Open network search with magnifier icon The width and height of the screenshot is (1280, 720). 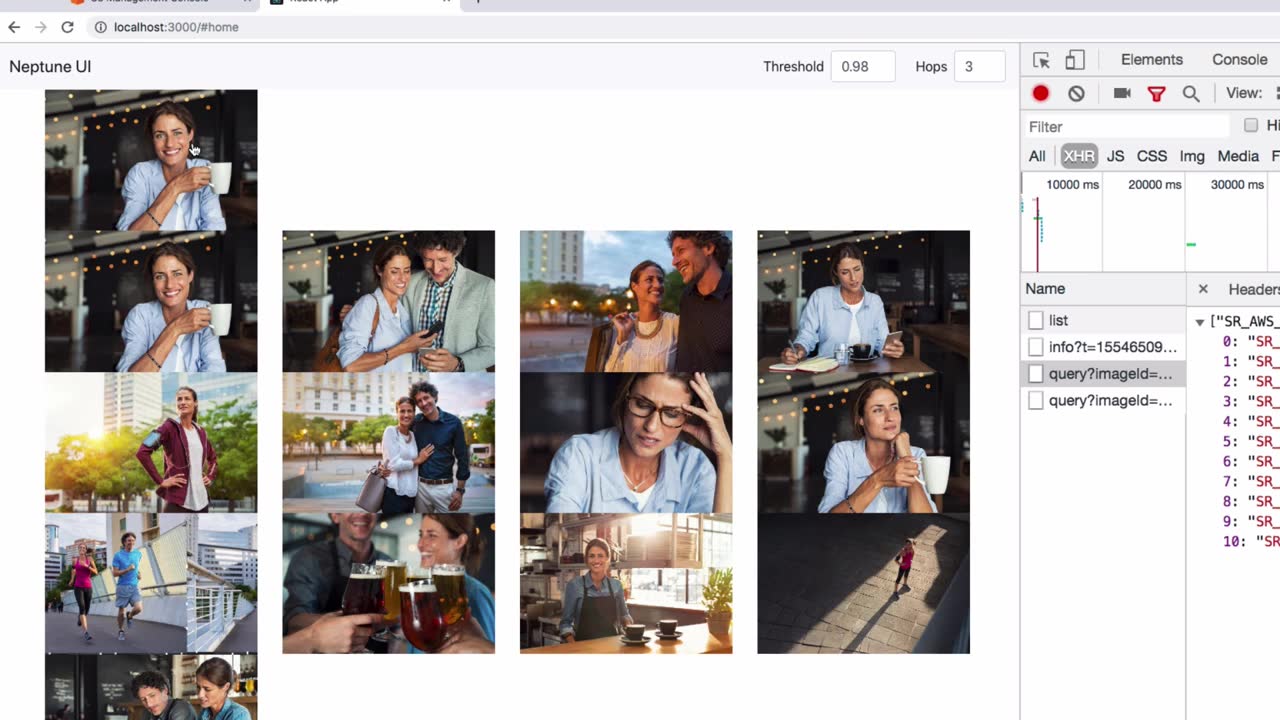tap(1191, 93)
